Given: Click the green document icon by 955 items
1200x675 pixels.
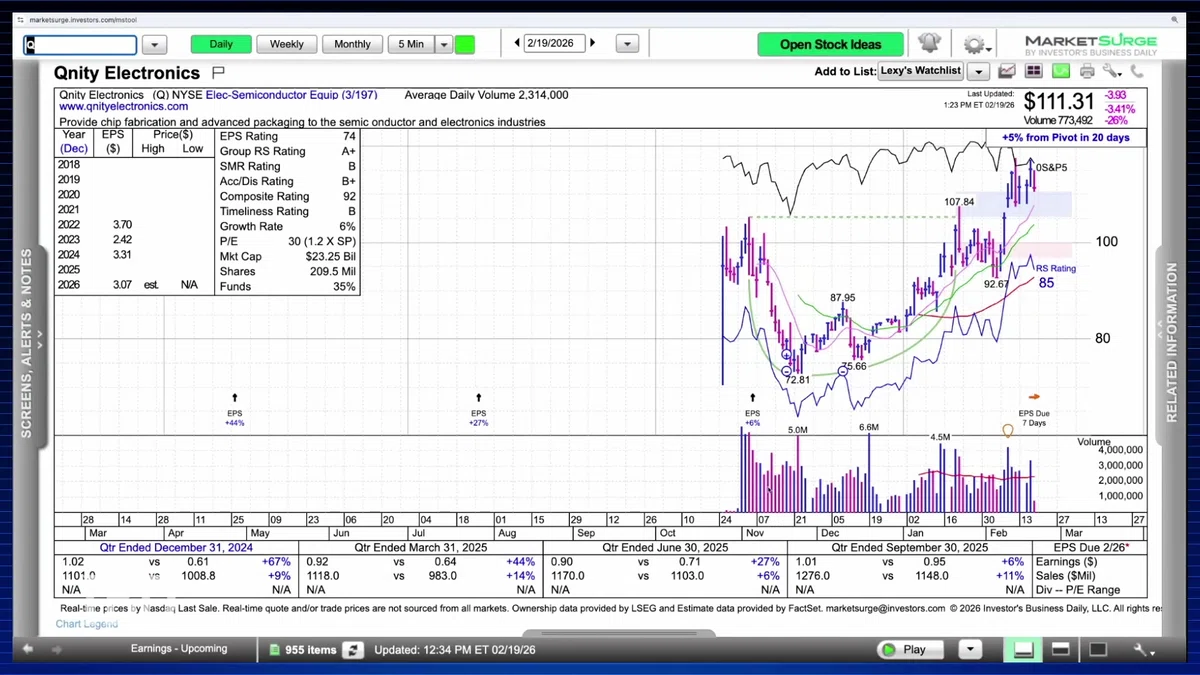Looking at the screenshot, I should click(275, 650).
